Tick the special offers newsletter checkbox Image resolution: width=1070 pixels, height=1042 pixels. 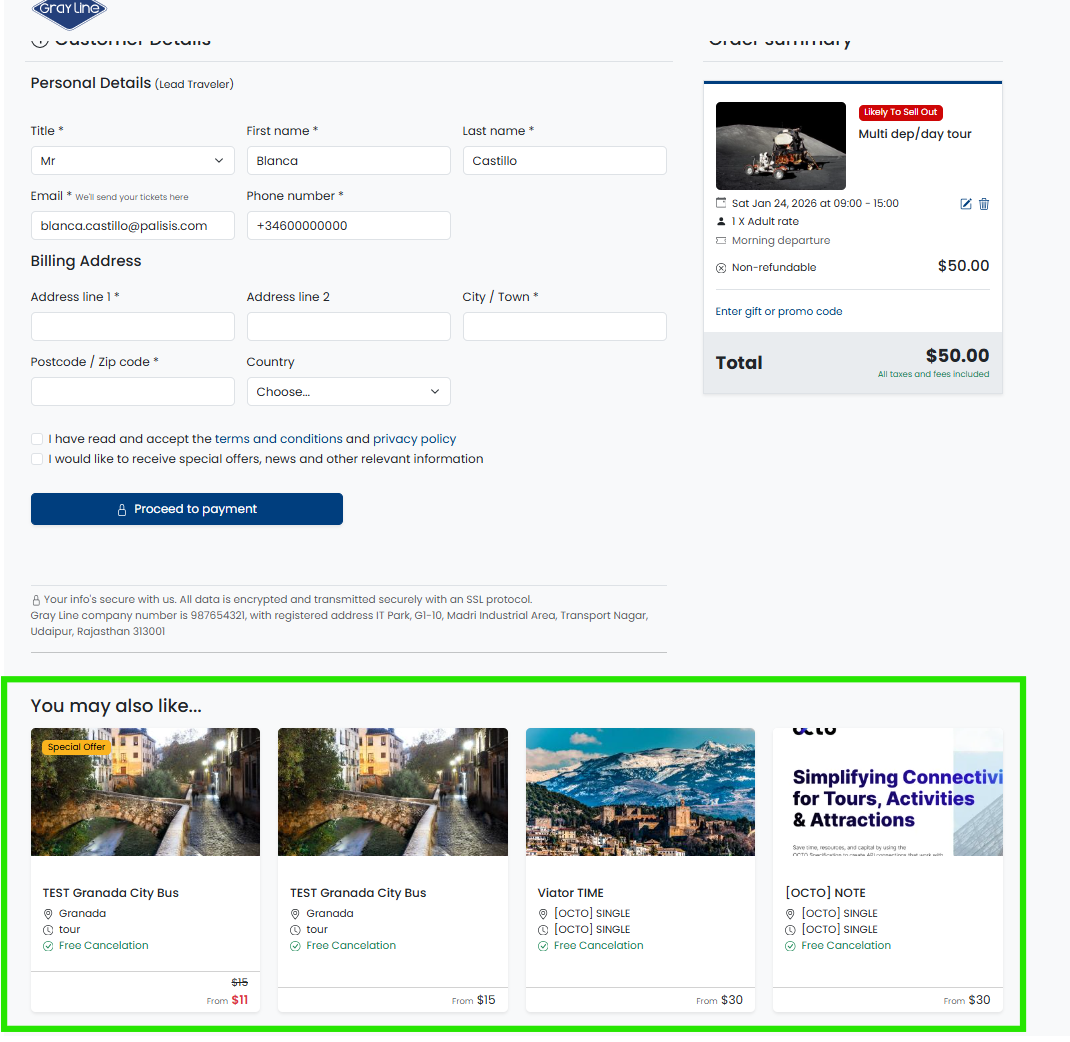37,459
